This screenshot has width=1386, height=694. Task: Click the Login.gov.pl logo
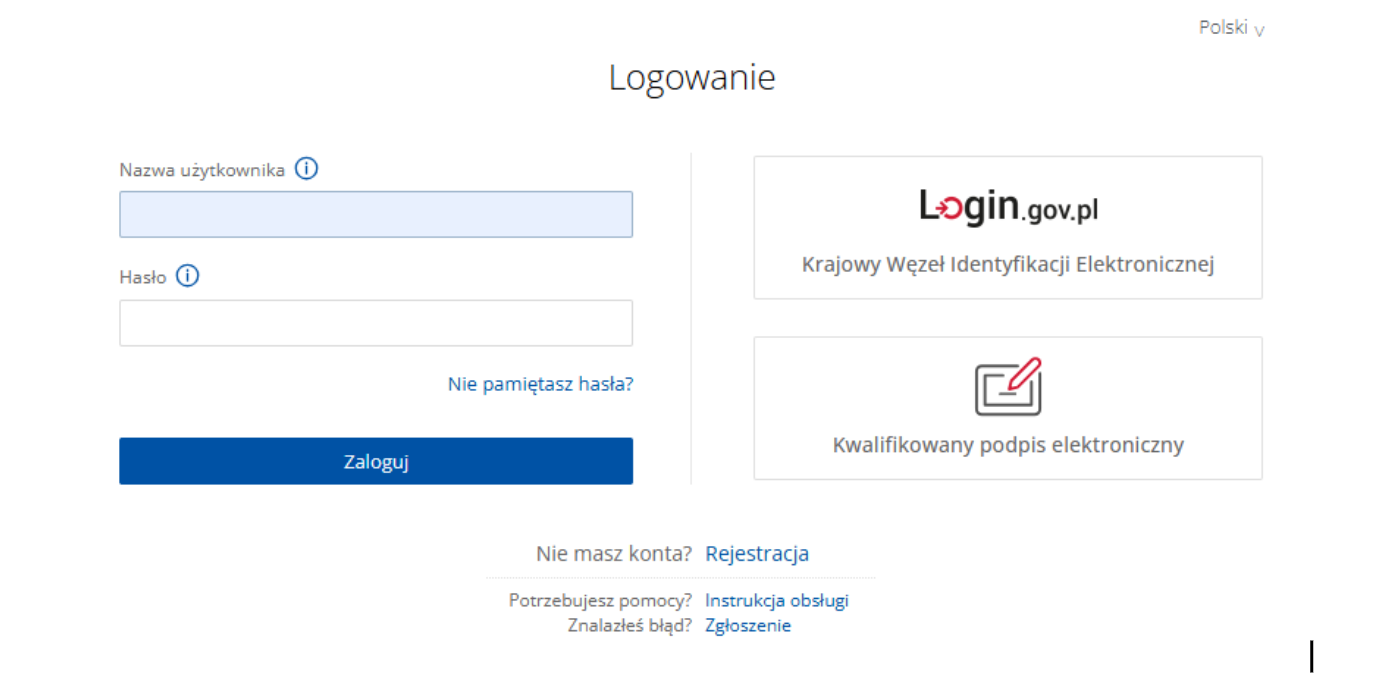pyautogui.click(x=1008, y=207)
